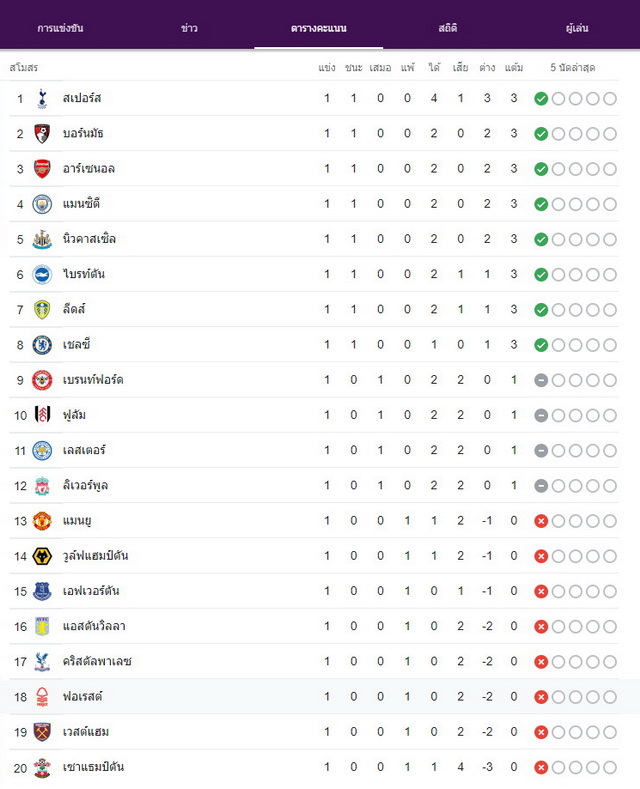Switch to the การแข่งขัน tab
Screen dimensions: 640x789
pyautogui.click(x=60, y=28)
